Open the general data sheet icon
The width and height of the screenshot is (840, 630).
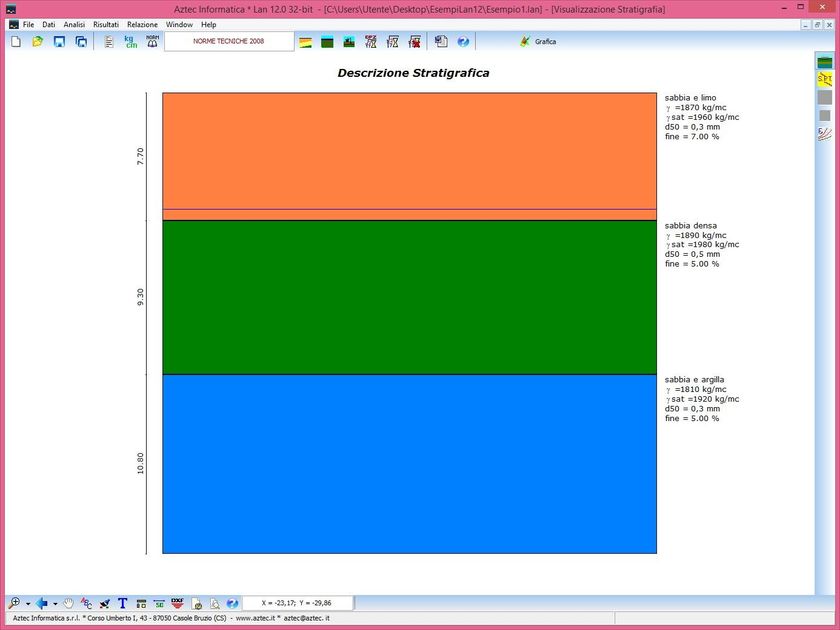pos(109,41)
